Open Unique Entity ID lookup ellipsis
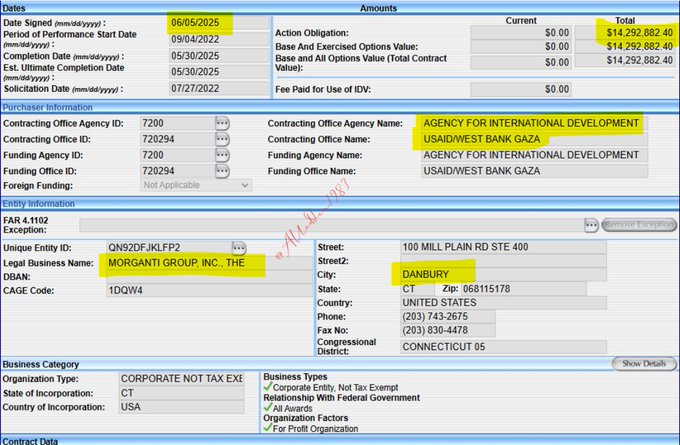The image size is (680, 445). [x=239, y=247]
